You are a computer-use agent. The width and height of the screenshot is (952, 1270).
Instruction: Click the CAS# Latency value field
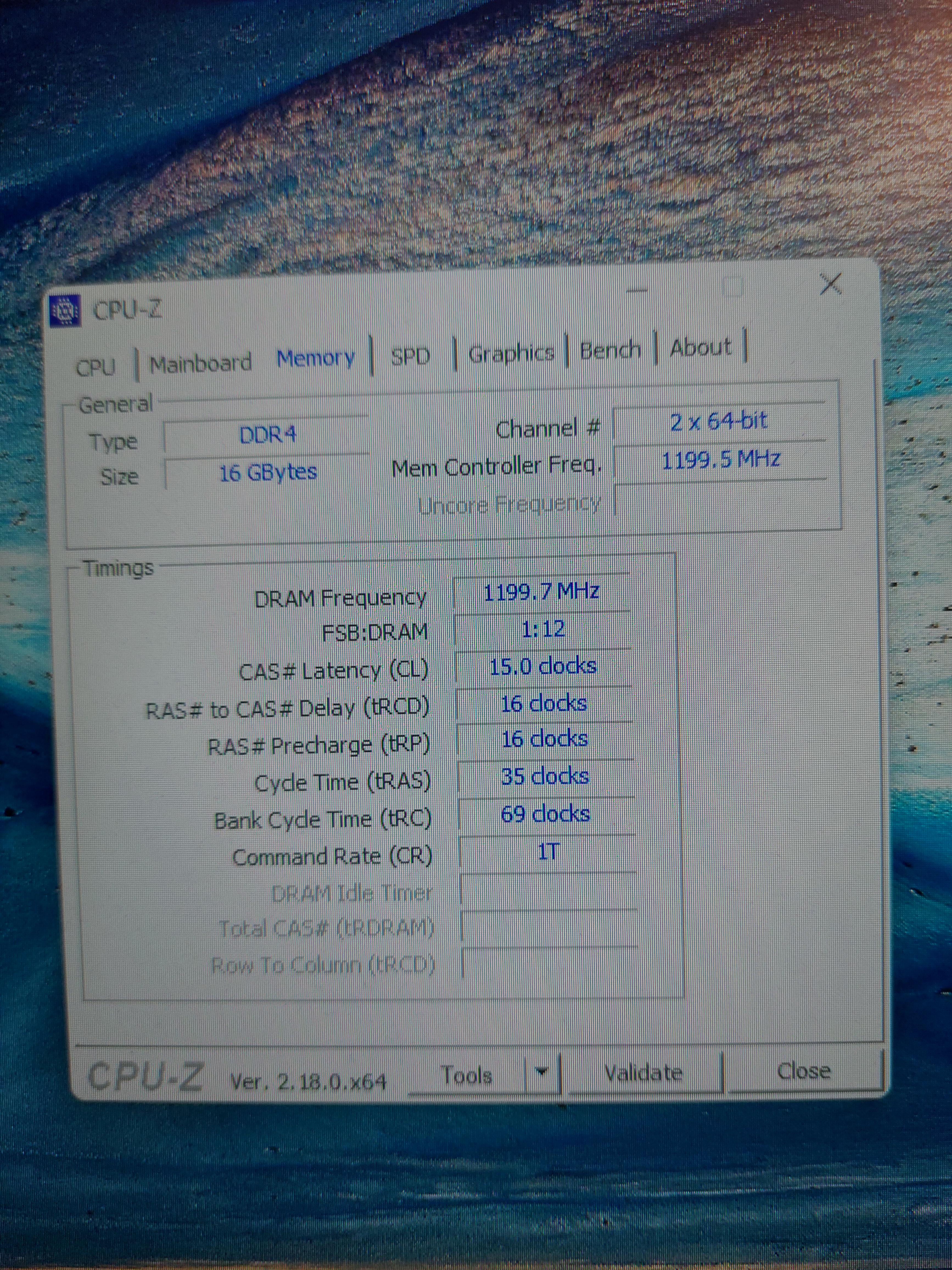coord(543,667)
